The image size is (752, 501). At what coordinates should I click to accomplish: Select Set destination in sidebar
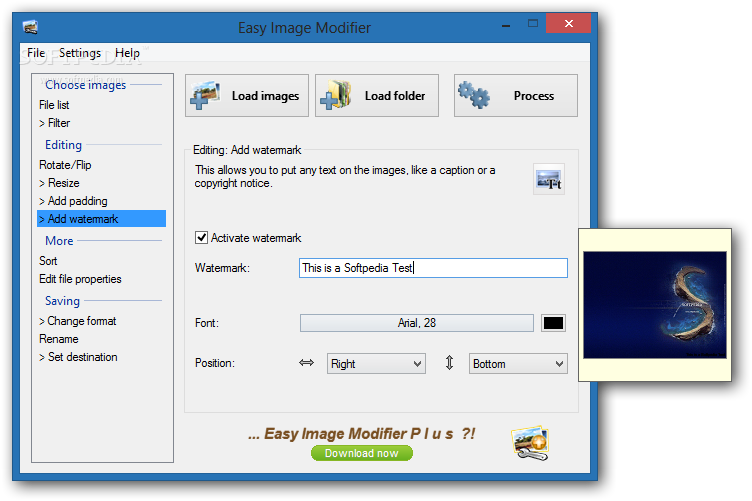click(78, 357)
